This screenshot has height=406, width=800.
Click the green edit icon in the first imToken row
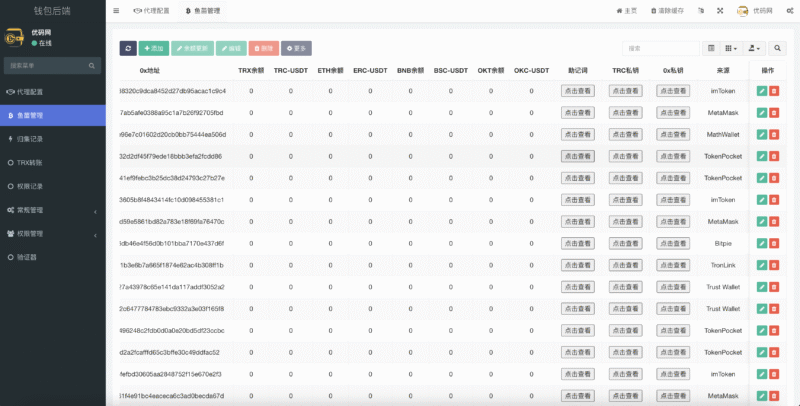pos(762,91)
